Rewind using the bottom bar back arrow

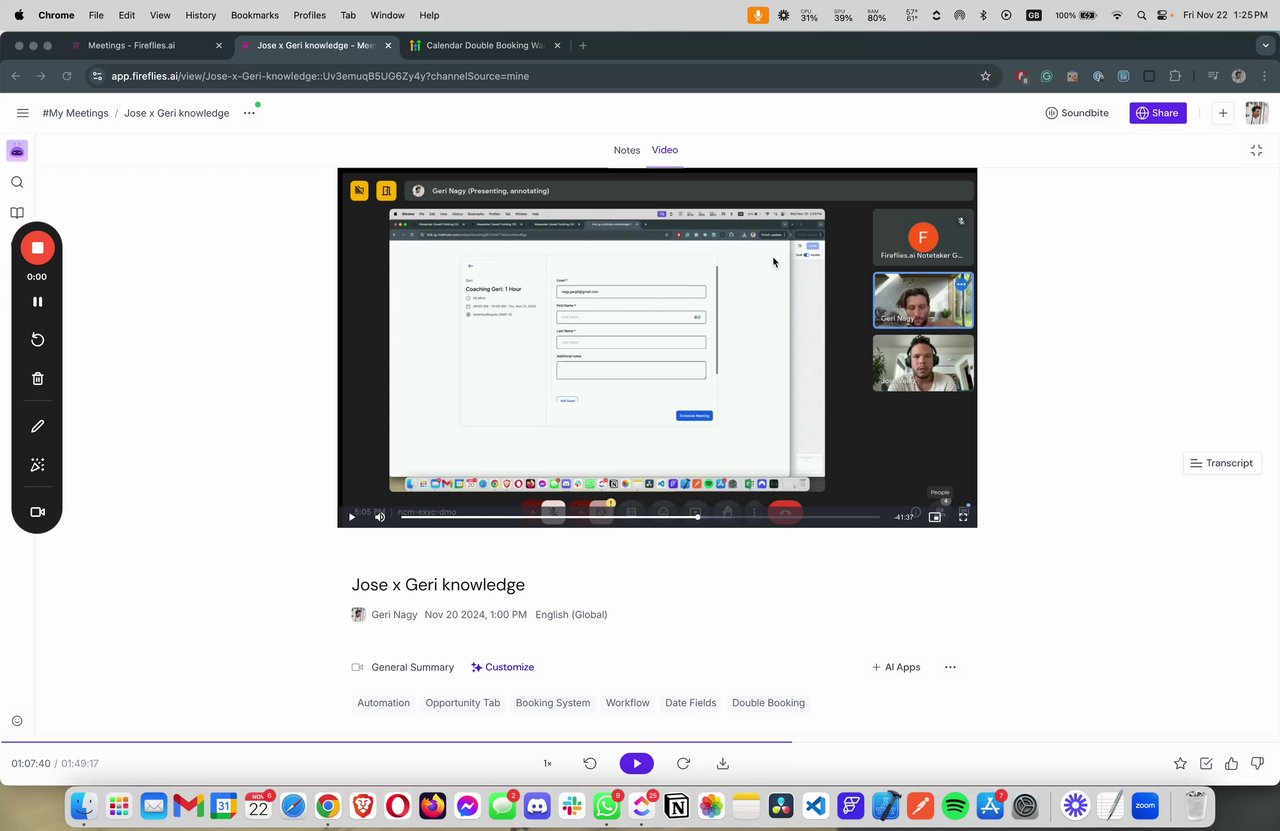pos(590,763)
